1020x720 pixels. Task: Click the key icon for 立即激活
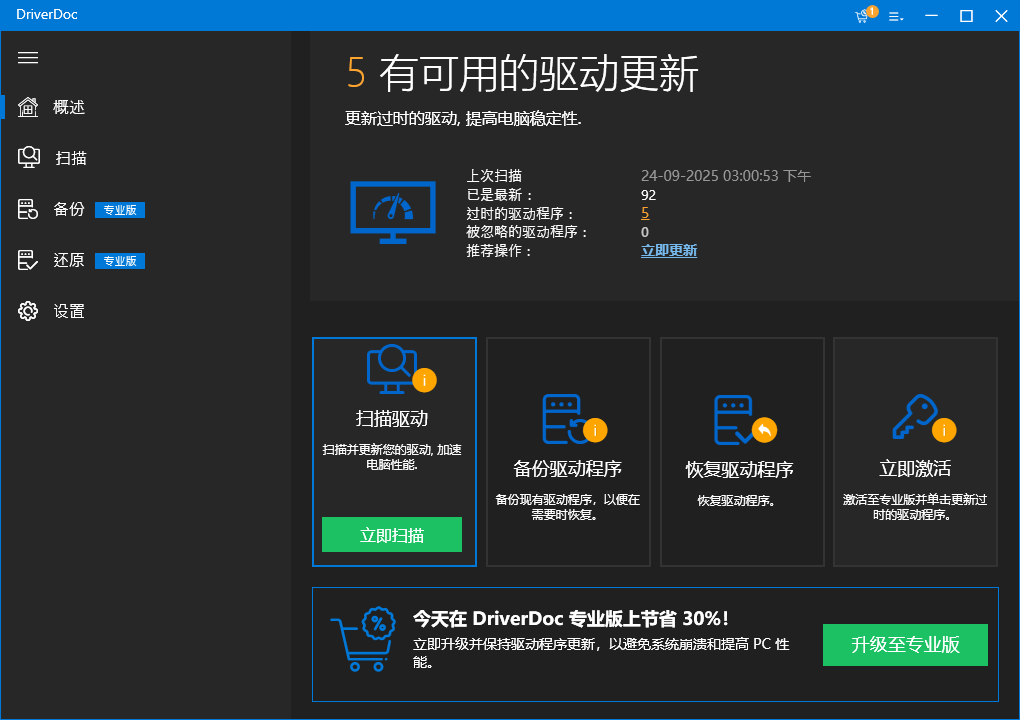(x=915, y=419)
